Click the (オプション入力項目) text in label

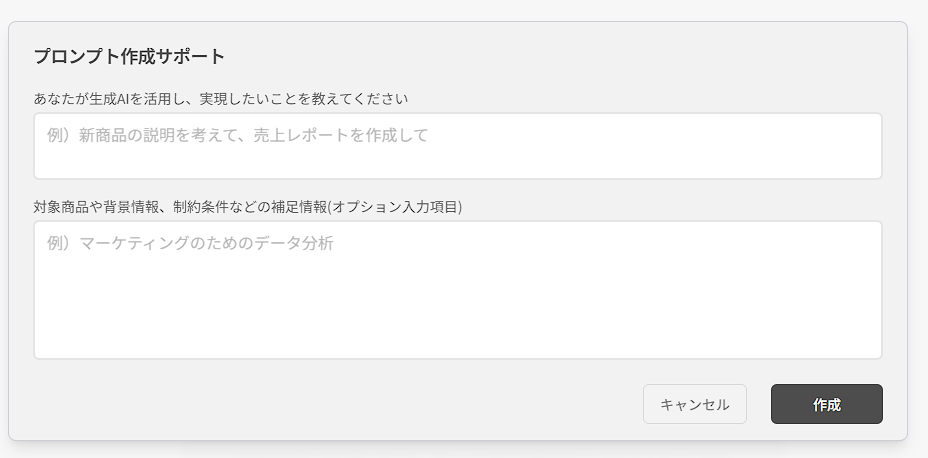pyautogui.click(x=395, y=207)
